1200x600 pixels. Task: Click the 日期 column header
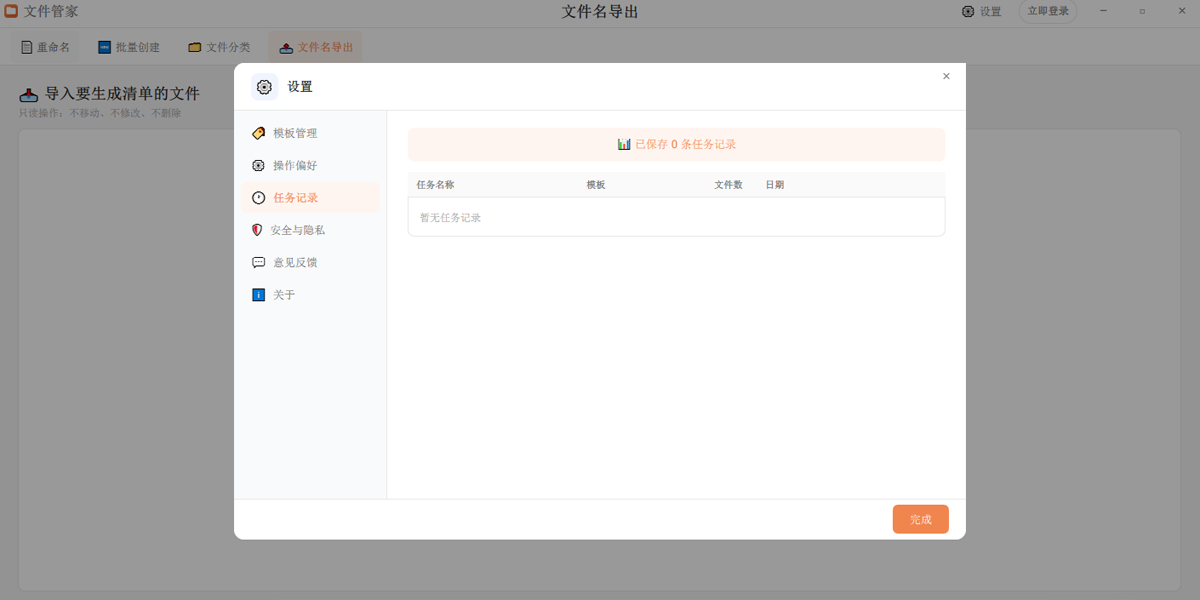point(775,185)
